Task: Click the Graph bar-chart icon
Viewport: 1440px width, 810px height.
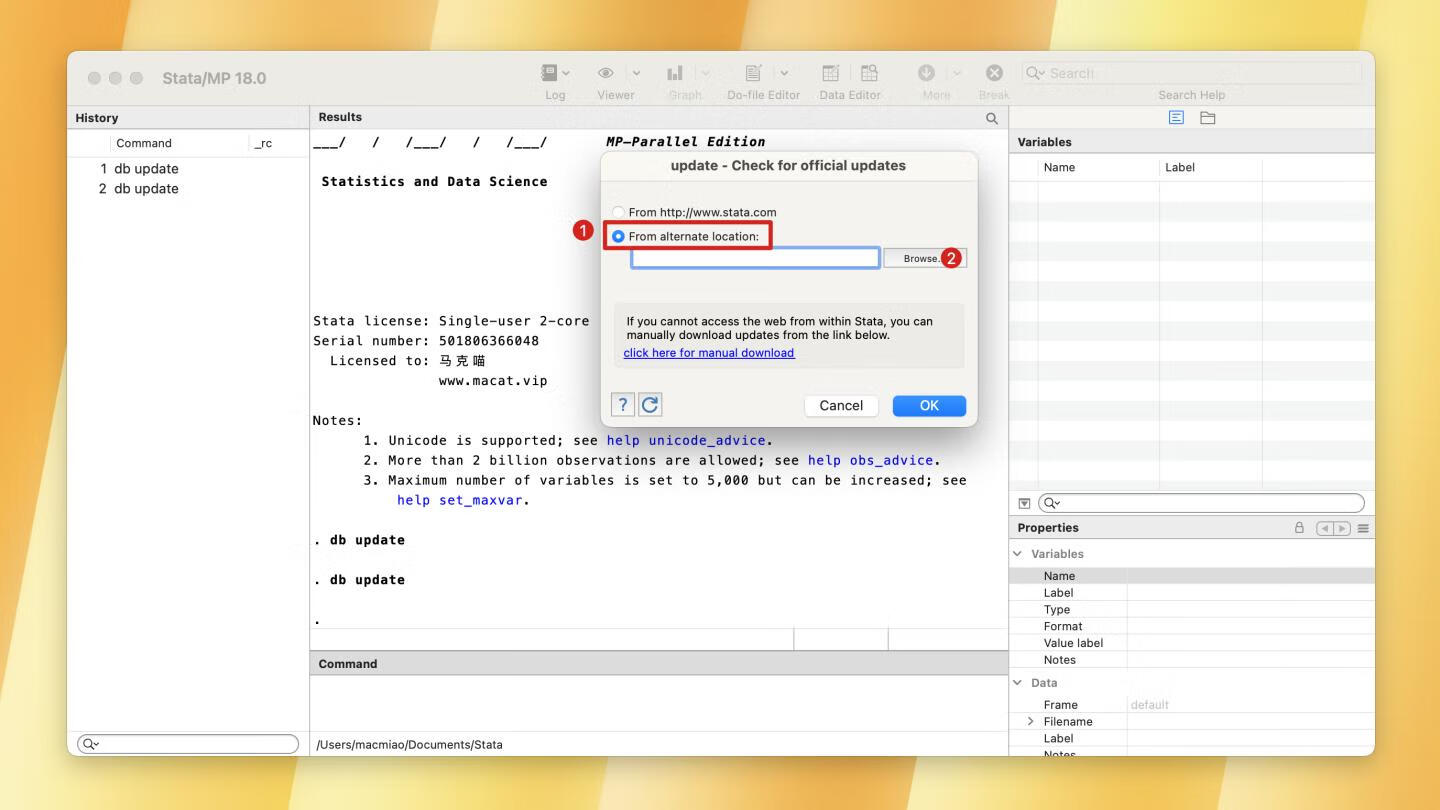Action: (675, 73)
